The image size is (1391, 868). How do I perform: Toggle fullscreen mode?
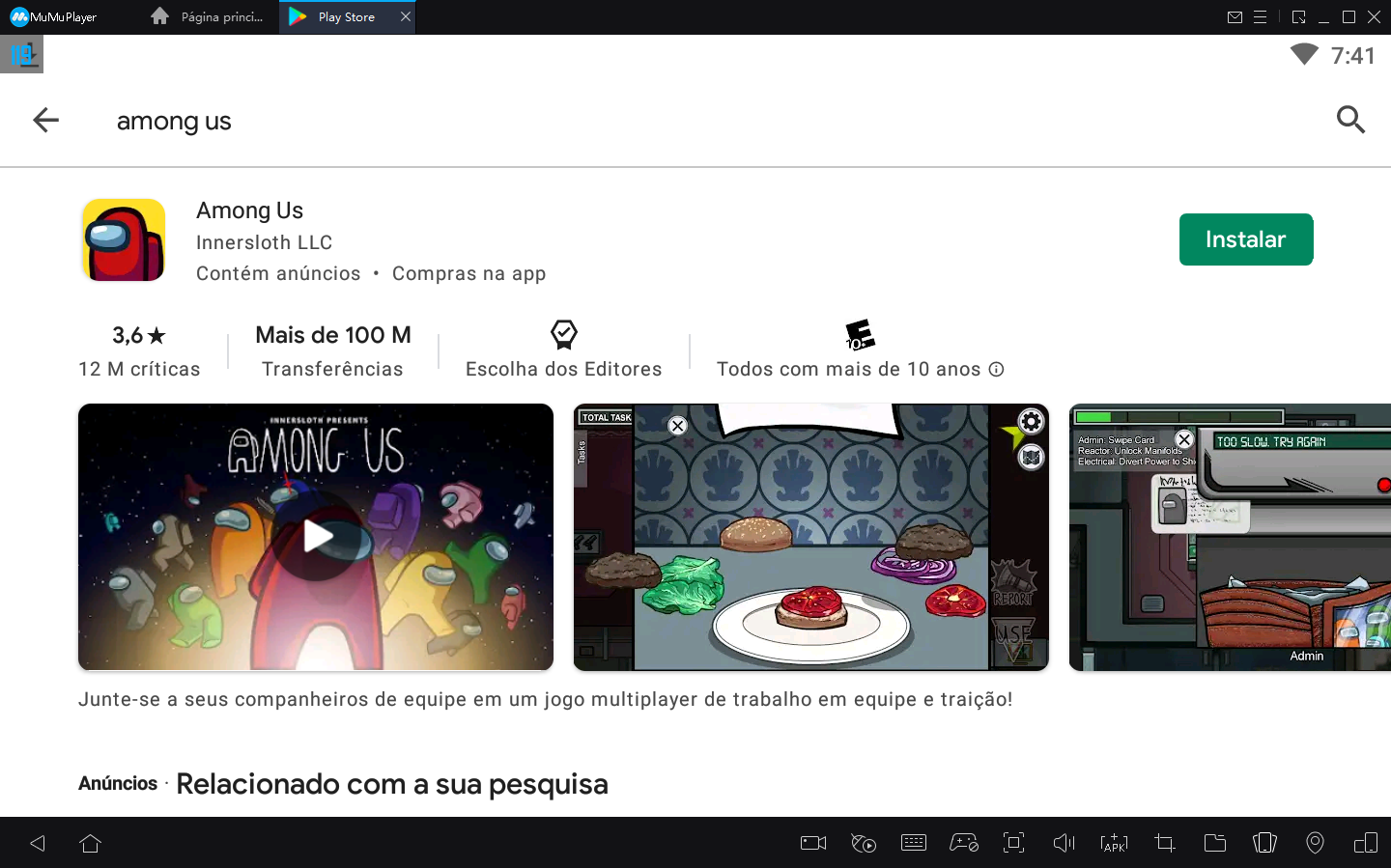click(1013, 842)
